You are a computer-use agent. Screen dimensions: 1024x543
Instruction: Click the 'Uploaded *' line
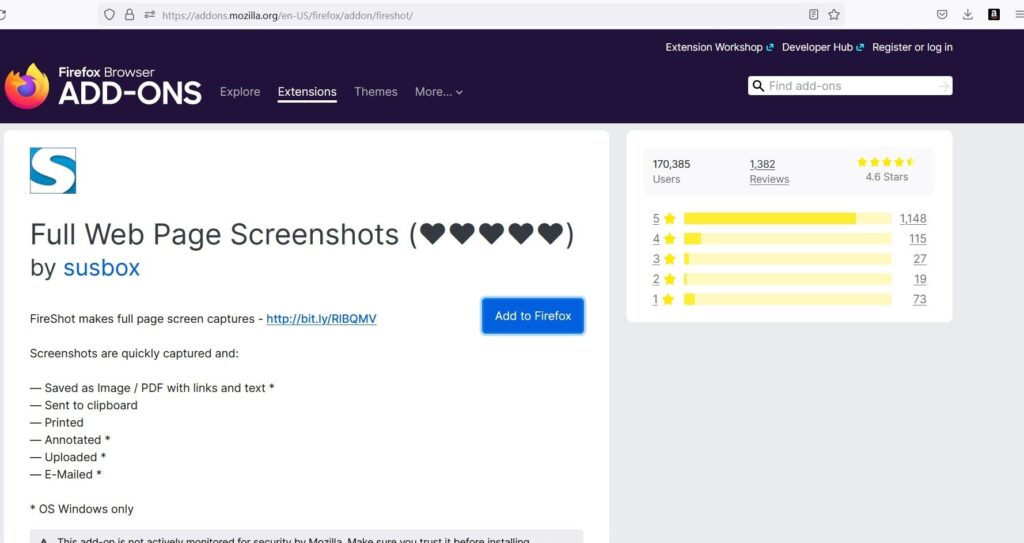pyautogui.click(x=68, y=457)
